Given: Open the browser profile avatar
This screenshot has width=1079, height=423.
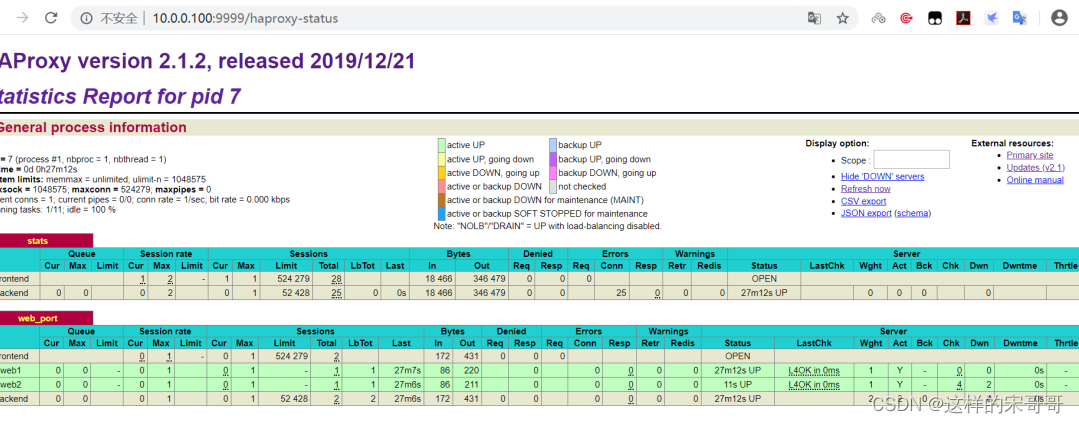Looking at the screenshot, I should [1059, 19].
